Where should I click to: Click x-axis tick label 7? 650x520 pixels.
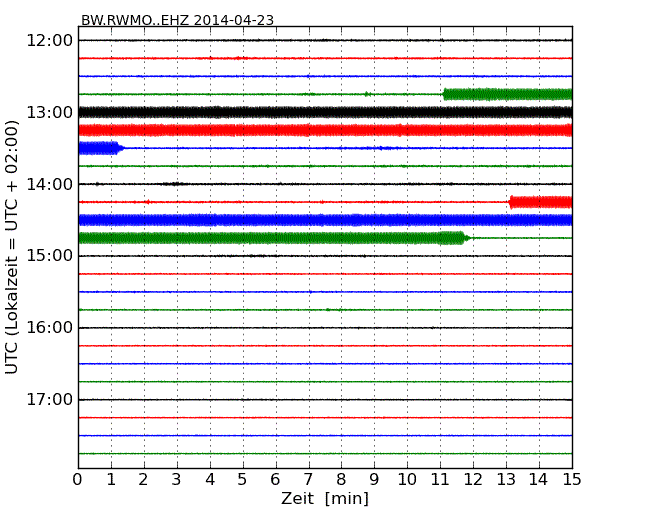(x=308, y=480)
